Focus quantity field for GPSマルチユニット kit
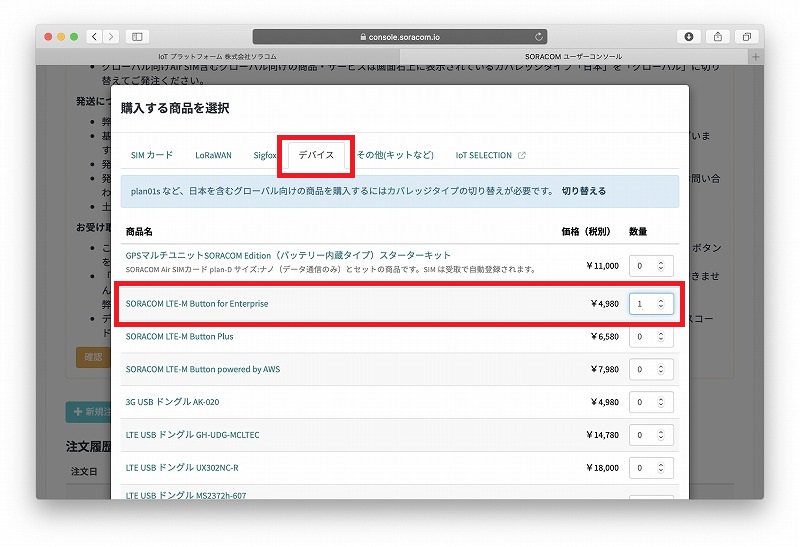Image resolution: width=800 pixels, height=547 pixels. tap(651, 266)
